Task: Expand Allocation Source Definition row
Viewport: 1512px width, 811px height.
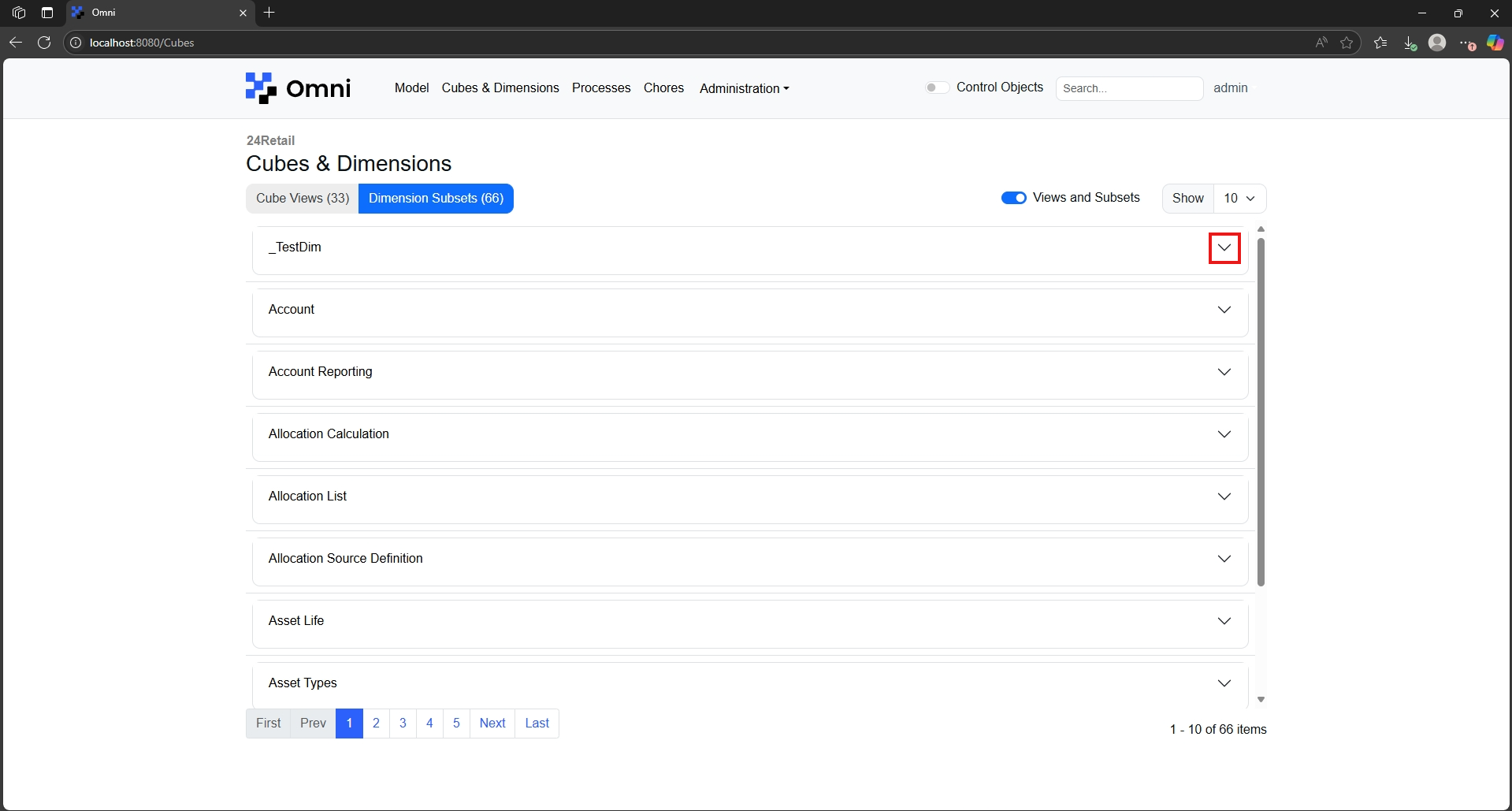Action: (x=1224, y=559)
